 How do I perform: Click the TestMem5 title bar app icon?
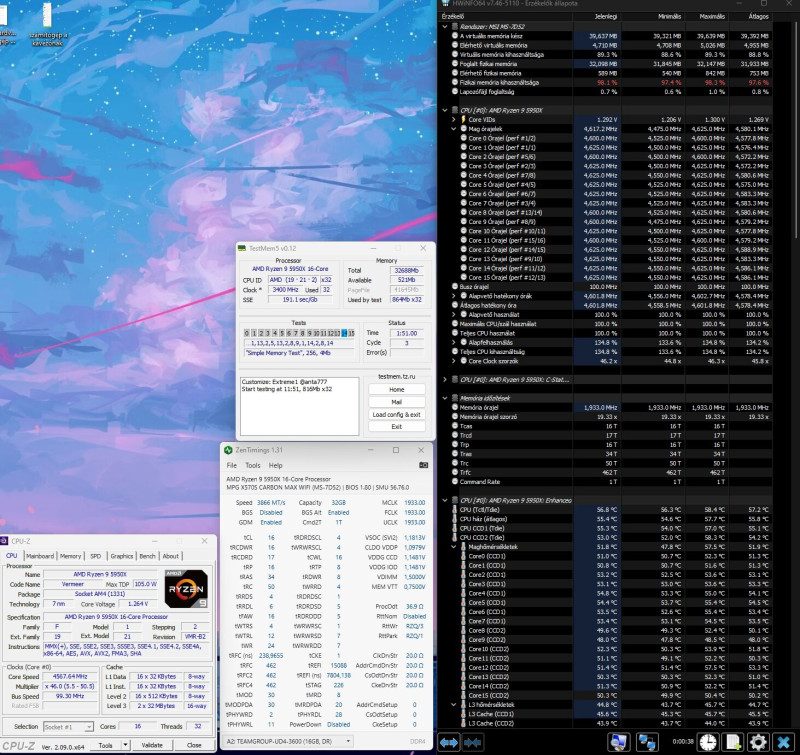[242, 248]
